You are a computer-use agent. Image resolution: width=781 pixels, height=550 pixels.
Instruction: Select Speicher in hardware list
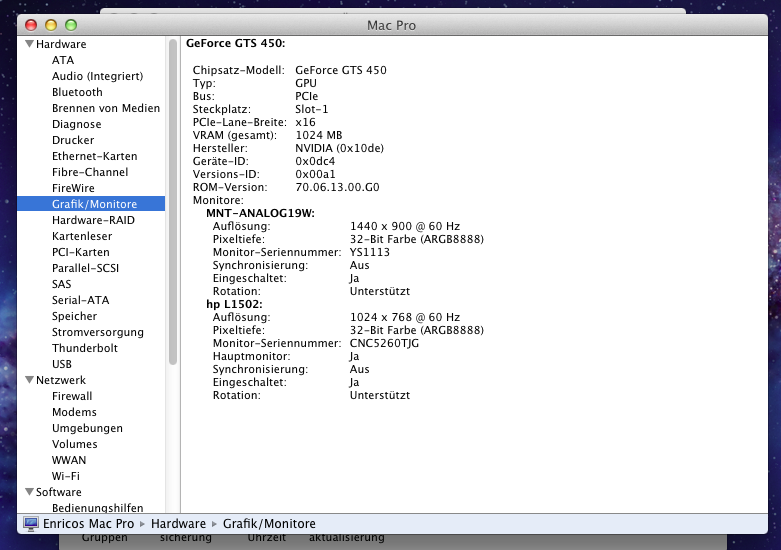(74, 316)
